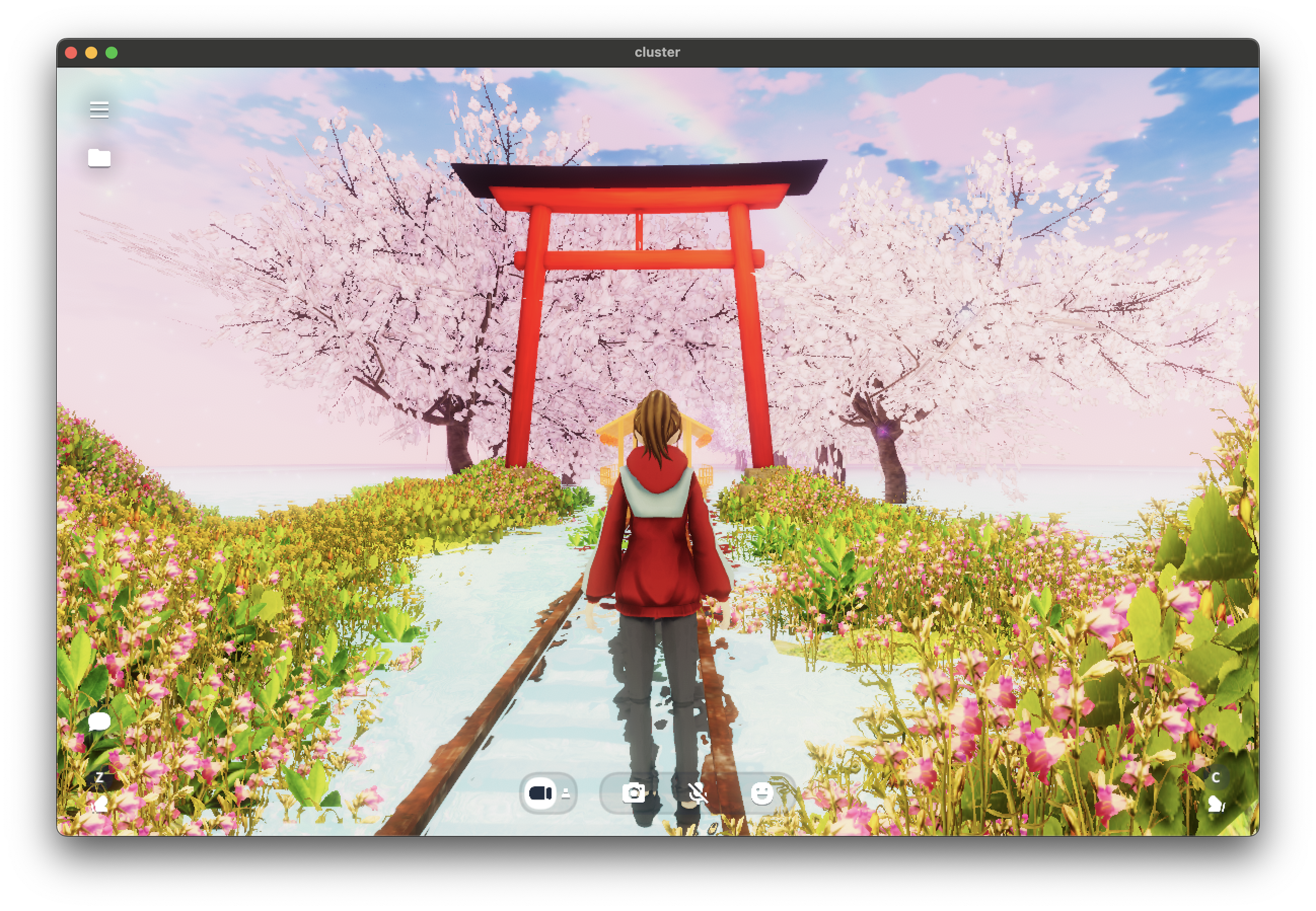
Task: Open the smiley emote menu
Action: click(x=761, y=793)
